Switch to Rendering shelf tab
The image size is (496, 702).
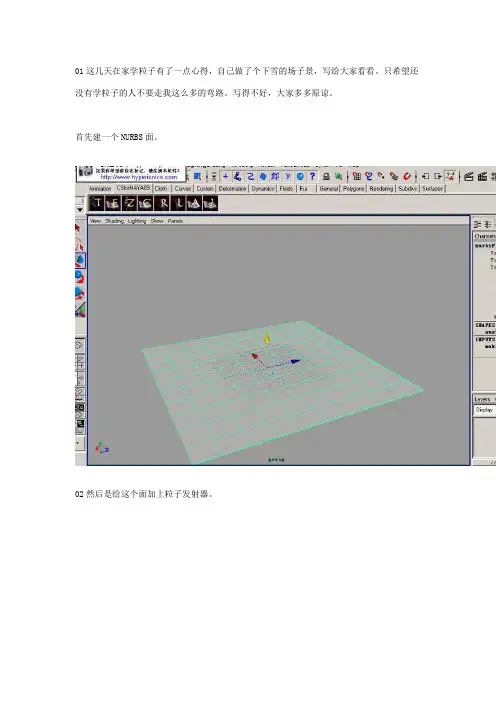(381, 189)
